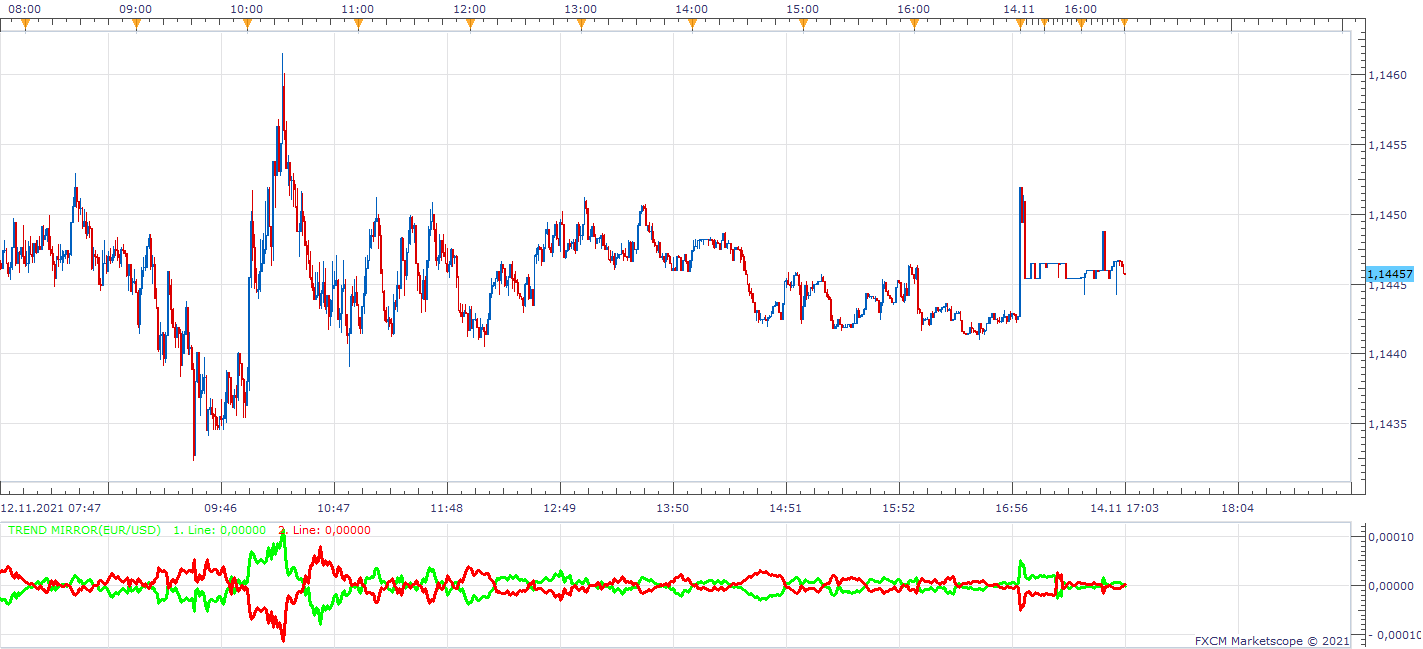This screenshot has width=1423, height=649.
Task: Click the red 2. Line value label
Action: coord(324,530)
